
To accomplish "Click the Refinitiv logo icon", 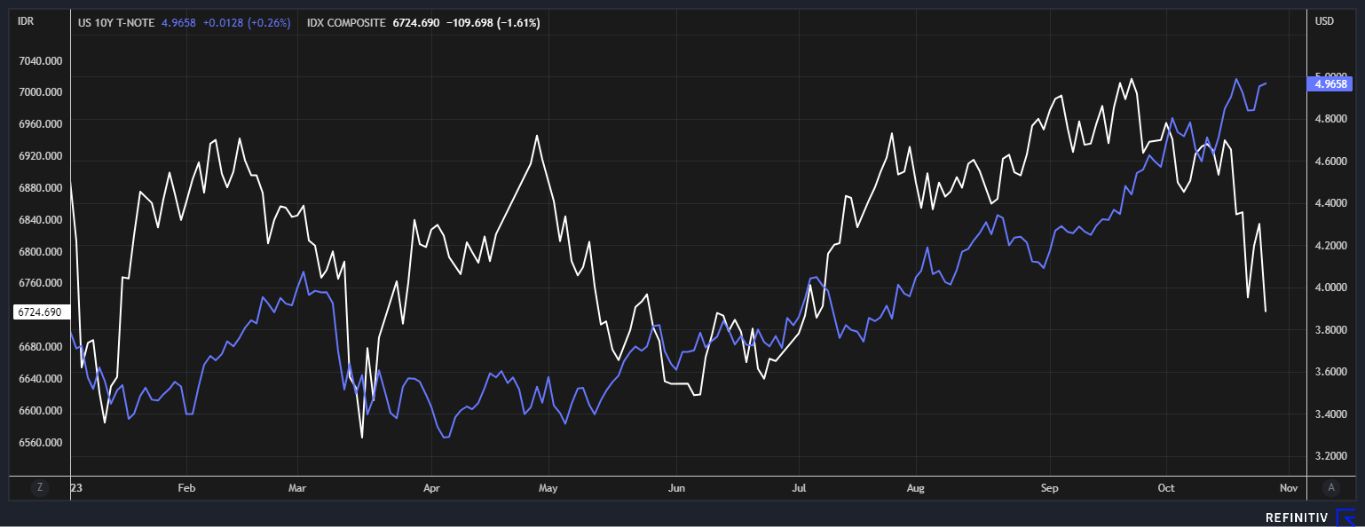I will coord(1346,517).
